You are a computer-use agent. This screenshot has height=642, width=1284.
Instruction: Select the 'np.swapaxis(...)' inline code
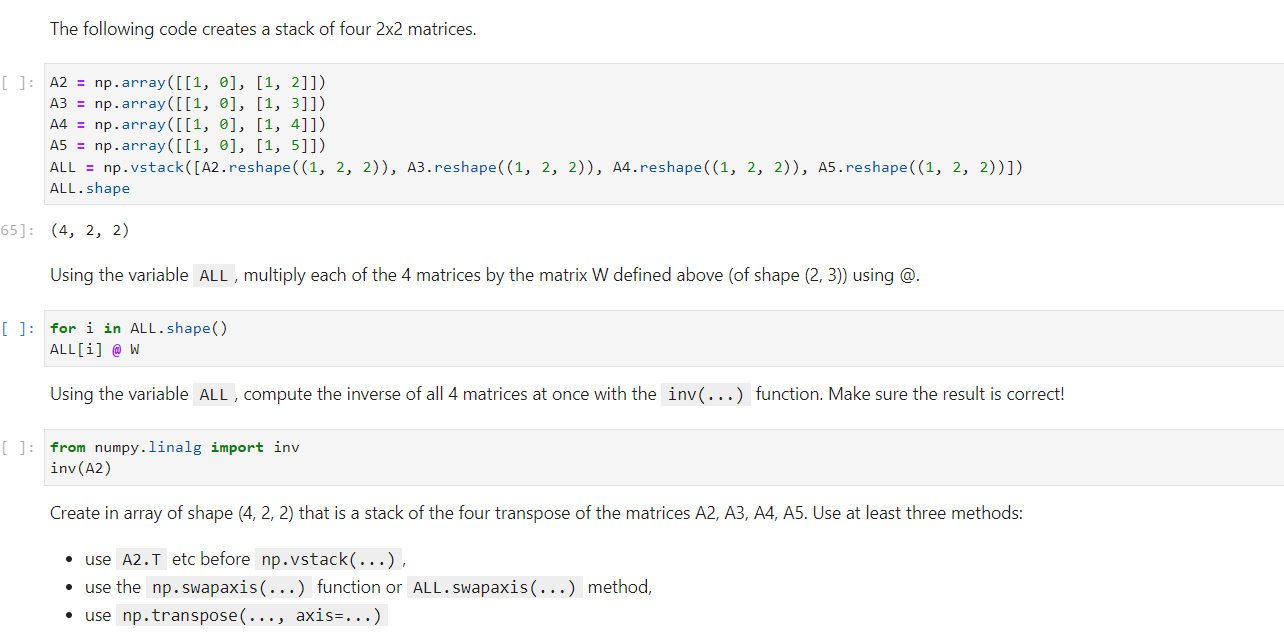227,587
